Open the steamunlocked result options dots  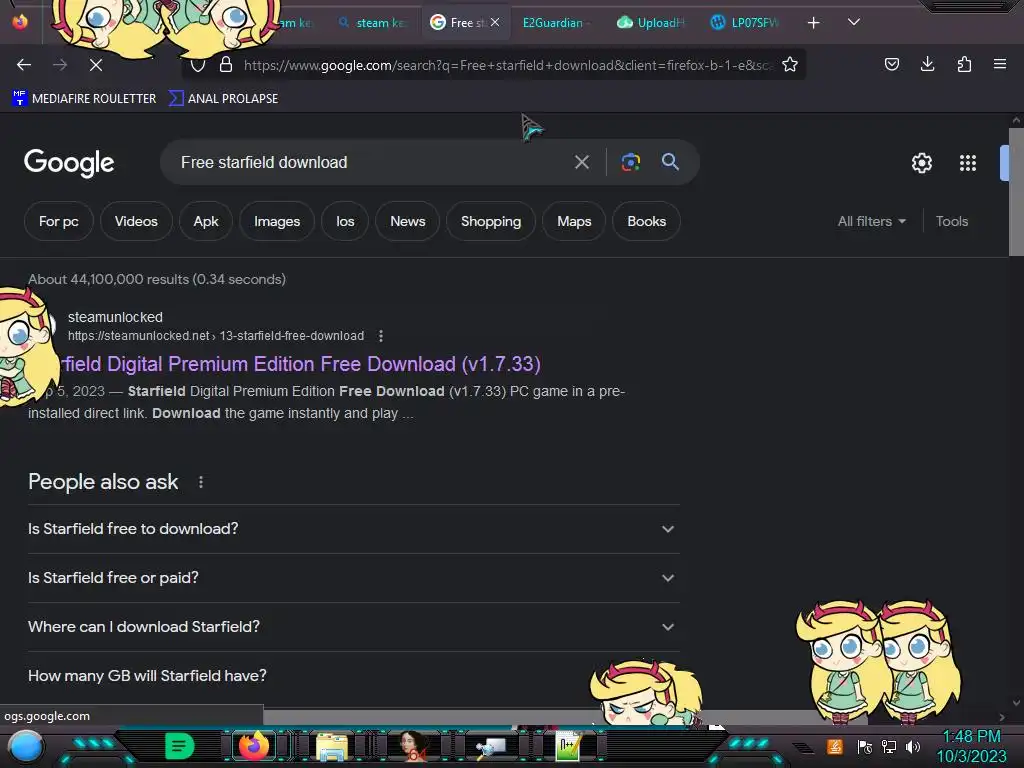pos(381,336)
